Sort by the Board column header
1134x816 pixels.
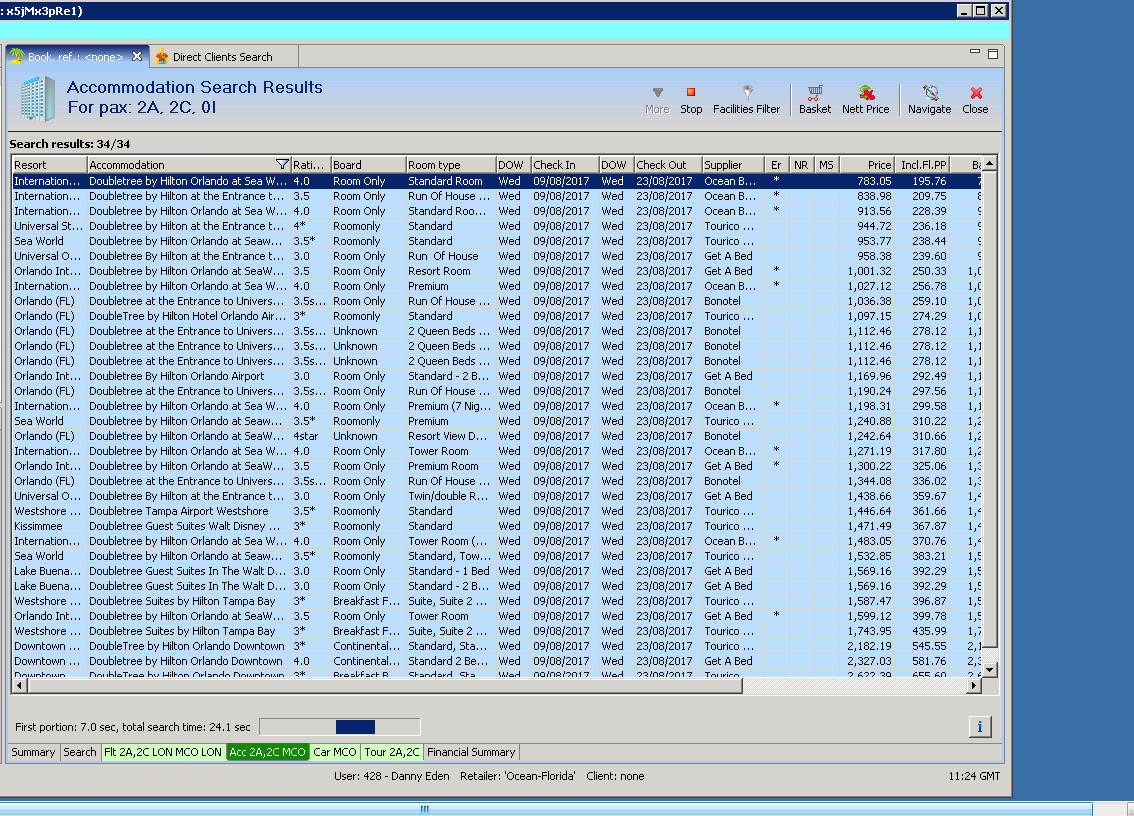(x=368, y=165)
